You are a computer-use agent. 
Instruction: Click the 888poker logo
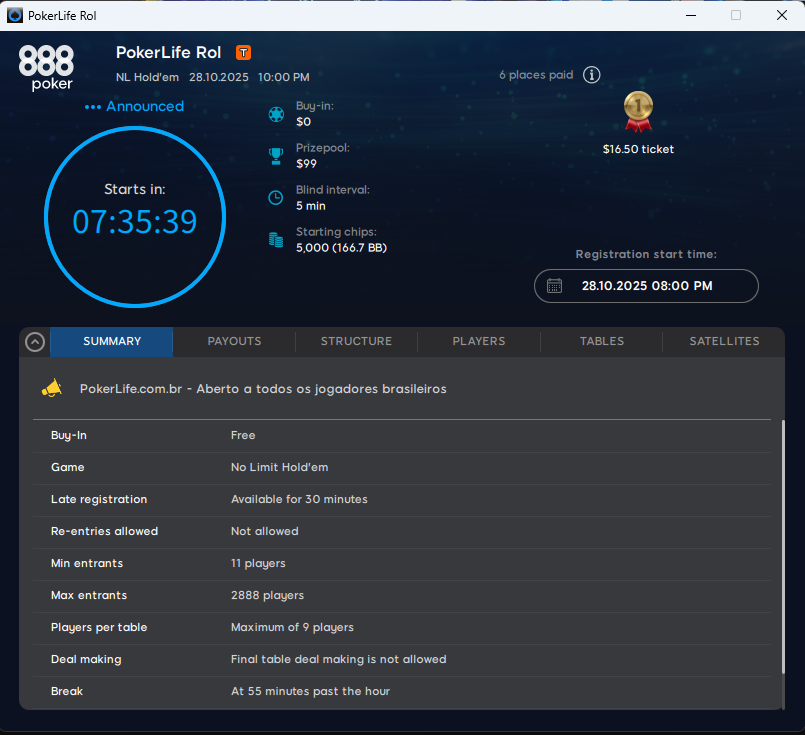(x=46, y=67)
